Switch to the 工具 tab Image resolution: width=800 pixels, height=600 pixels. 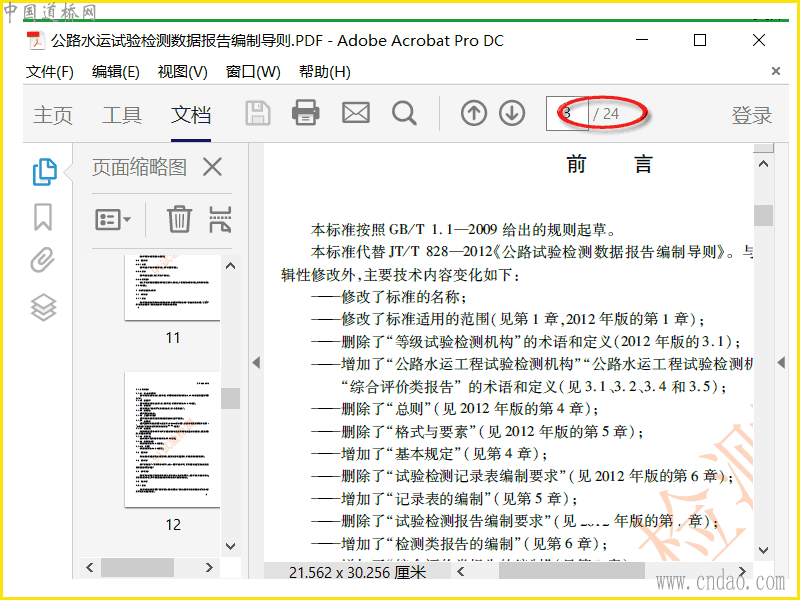[122, 115]
